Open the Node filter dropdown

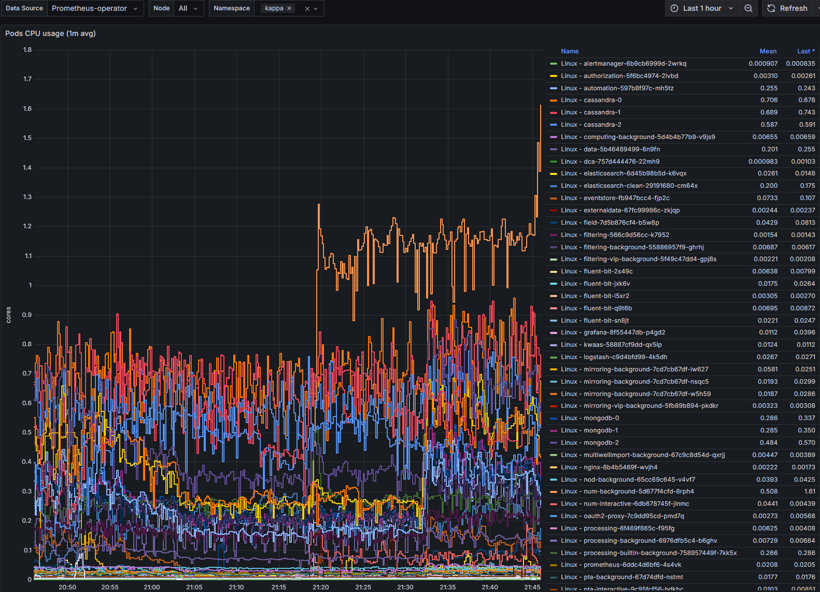[x=188, y=8]
